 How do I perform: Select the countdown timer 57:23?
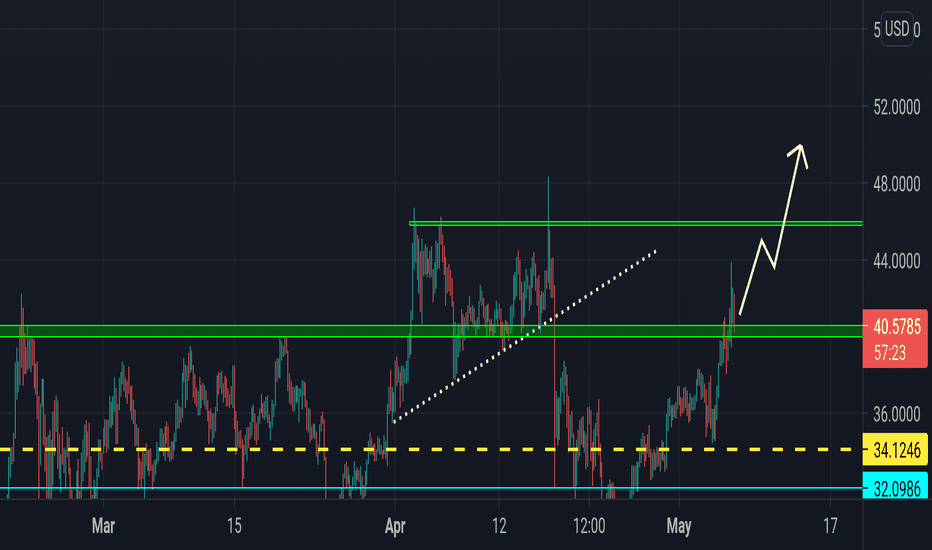(890, 353)
